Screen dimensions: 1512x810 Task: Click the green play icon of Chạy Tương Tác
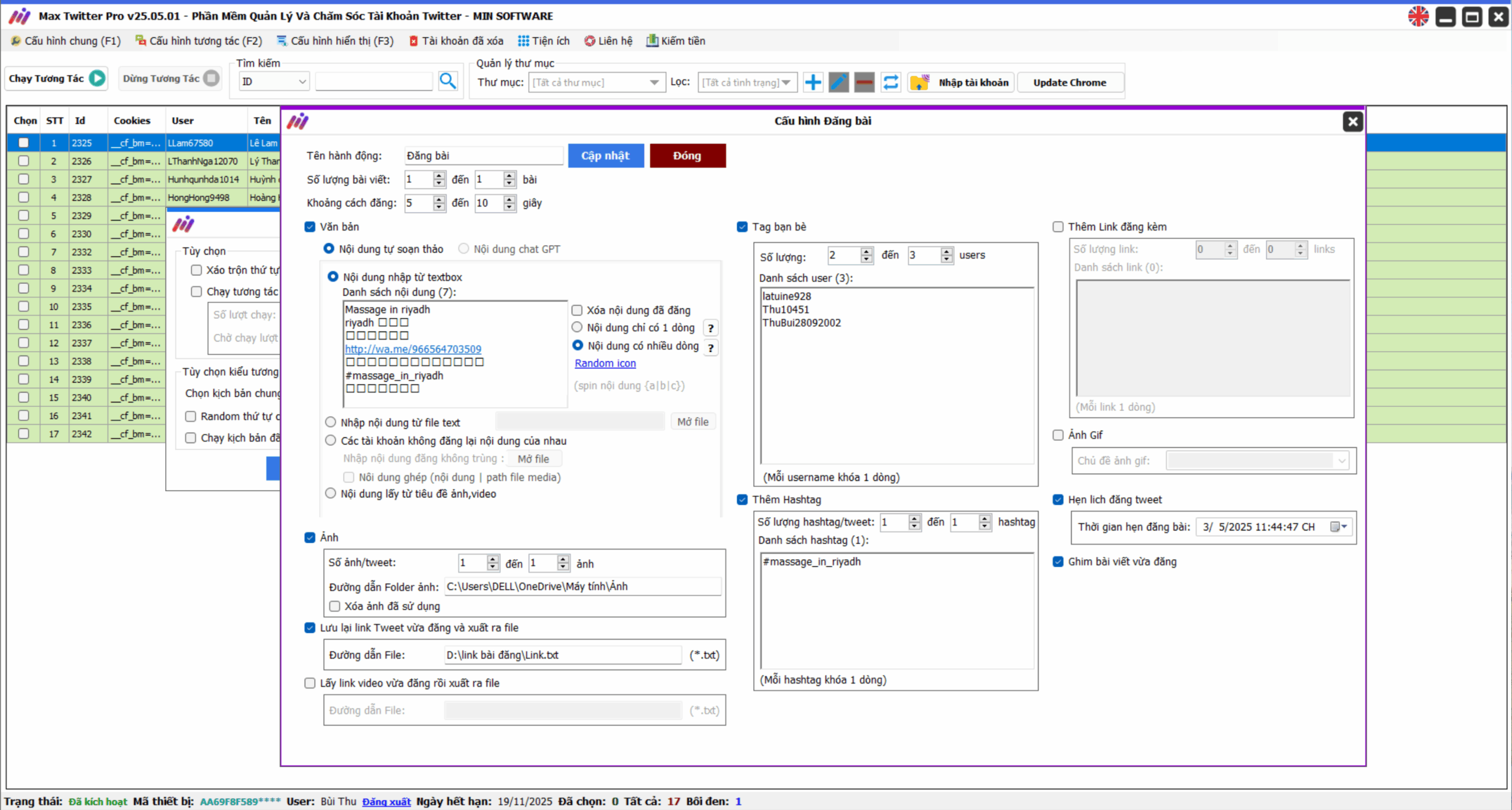click(x=97, y=78)
